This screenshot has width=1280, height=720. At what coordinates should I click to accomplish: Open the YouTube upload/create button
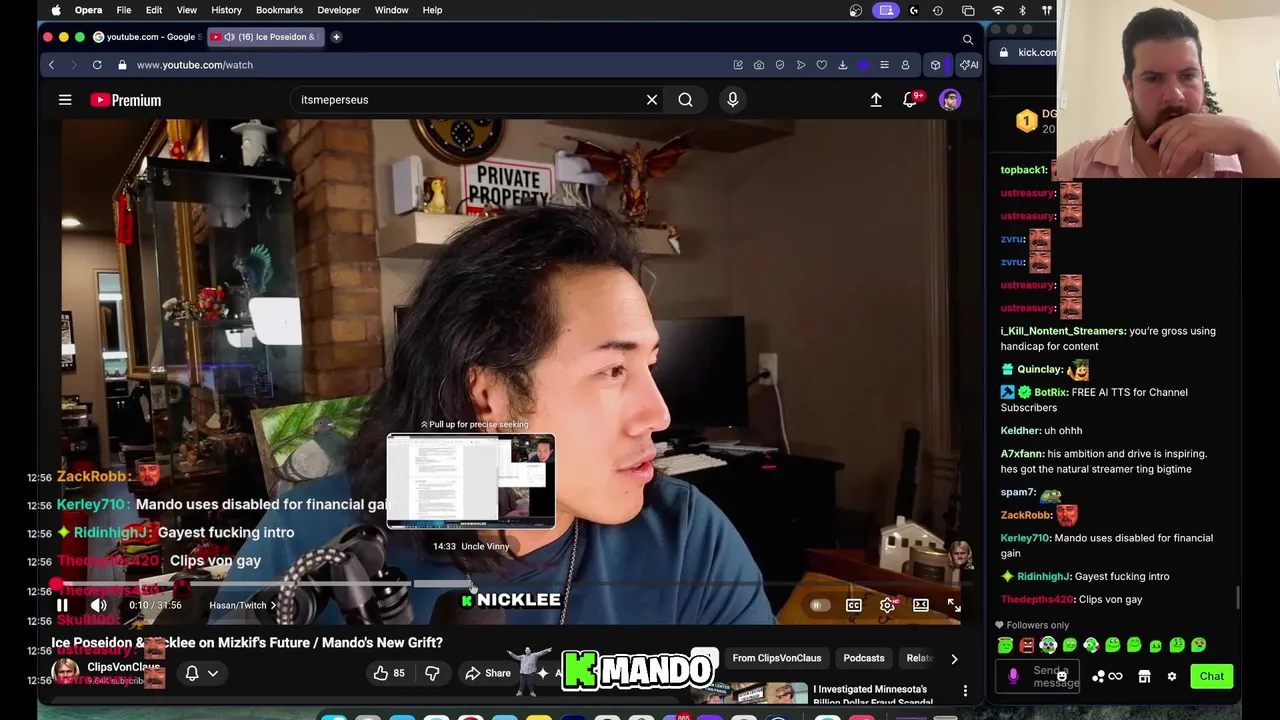pos(876,100)
